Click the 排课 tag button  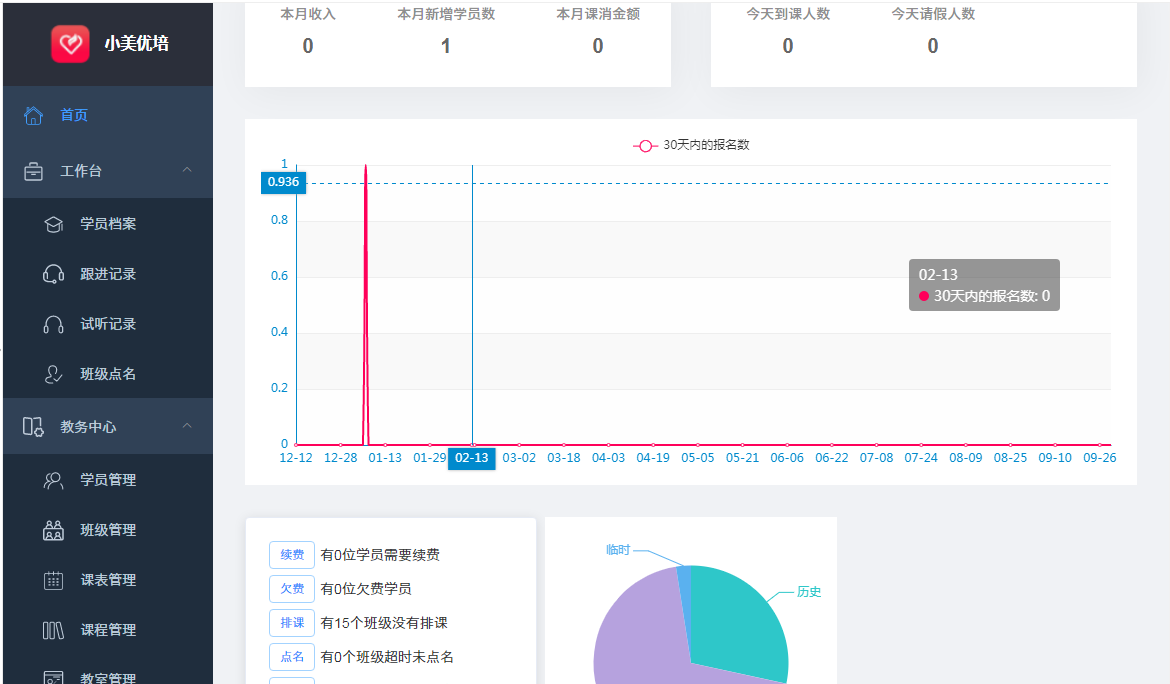tap(291, 623)
